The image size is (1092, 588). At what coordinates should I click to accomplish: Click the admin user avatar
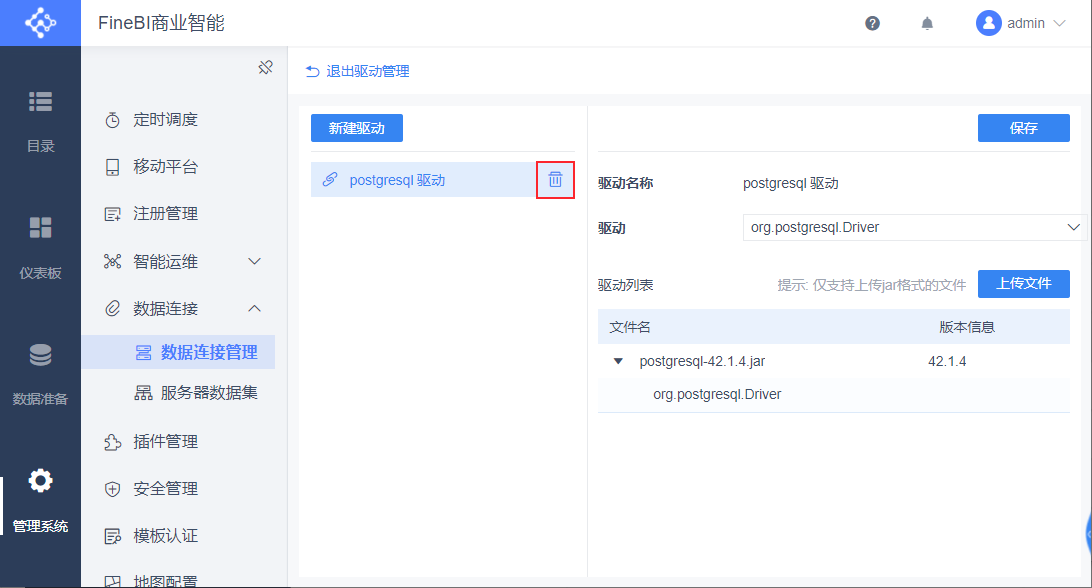coord(988,23)
